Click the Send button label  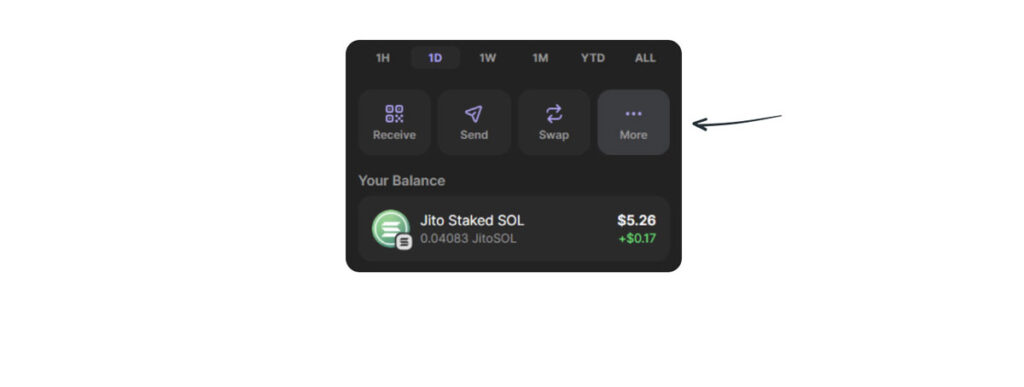474,135
